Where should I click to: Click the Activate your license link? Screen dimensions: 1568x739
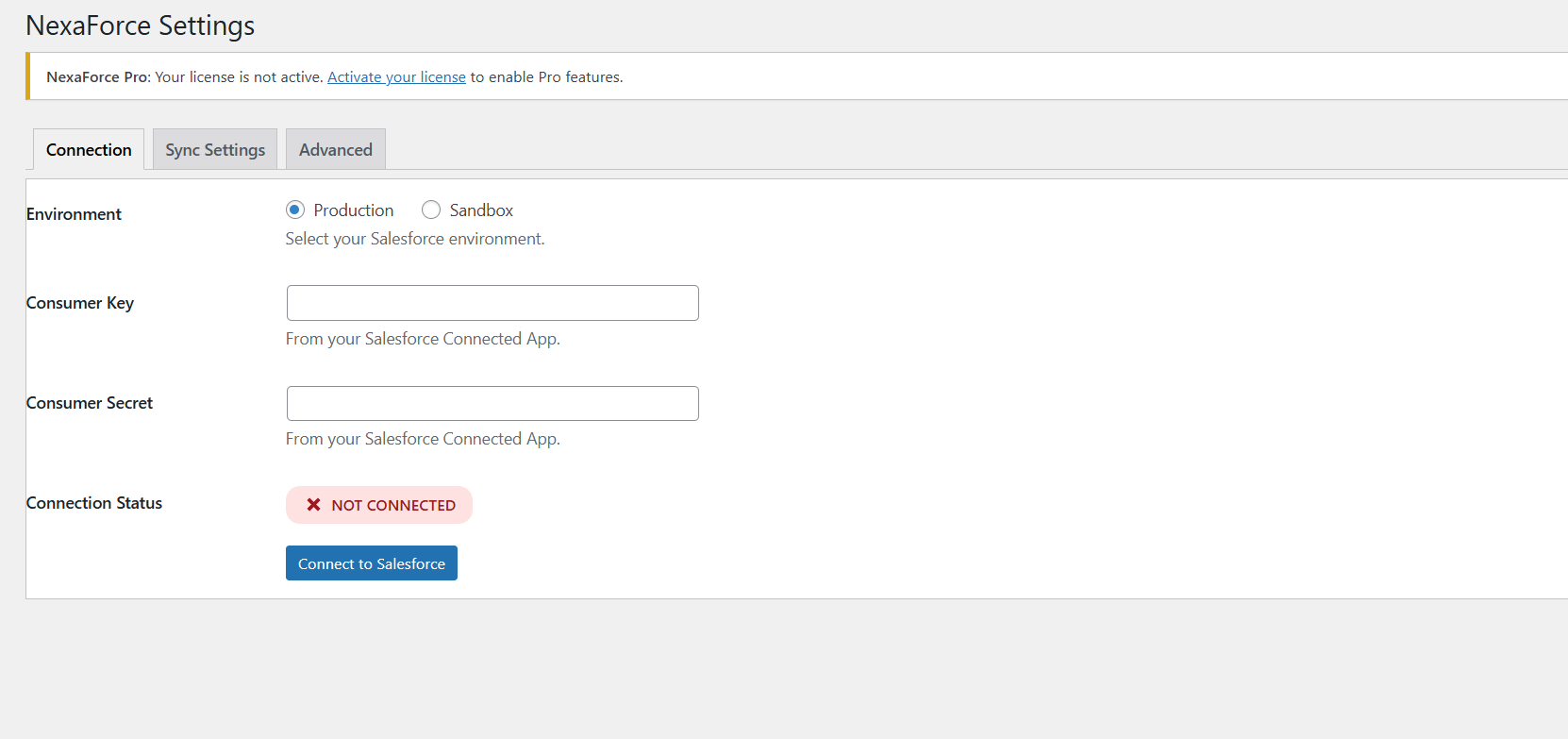[x=396, y=77]
